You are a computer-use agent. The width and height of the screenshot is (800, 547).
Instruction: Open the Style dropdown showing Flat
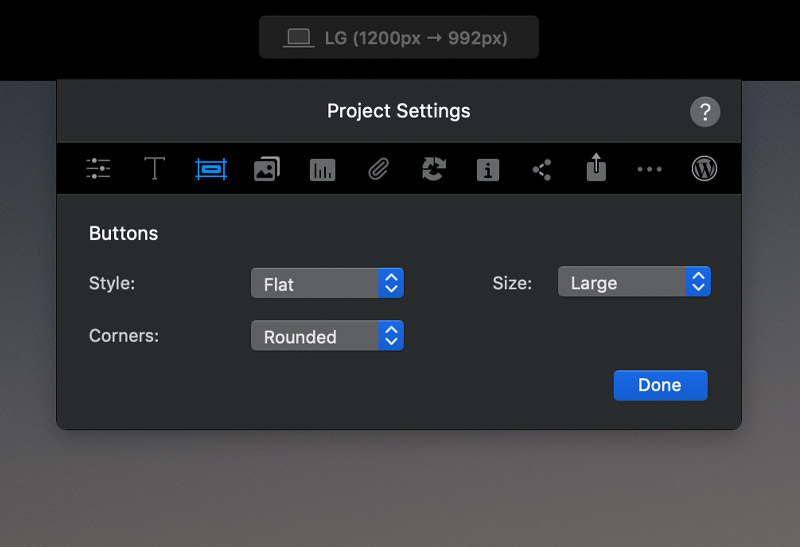tap(327, 283)
